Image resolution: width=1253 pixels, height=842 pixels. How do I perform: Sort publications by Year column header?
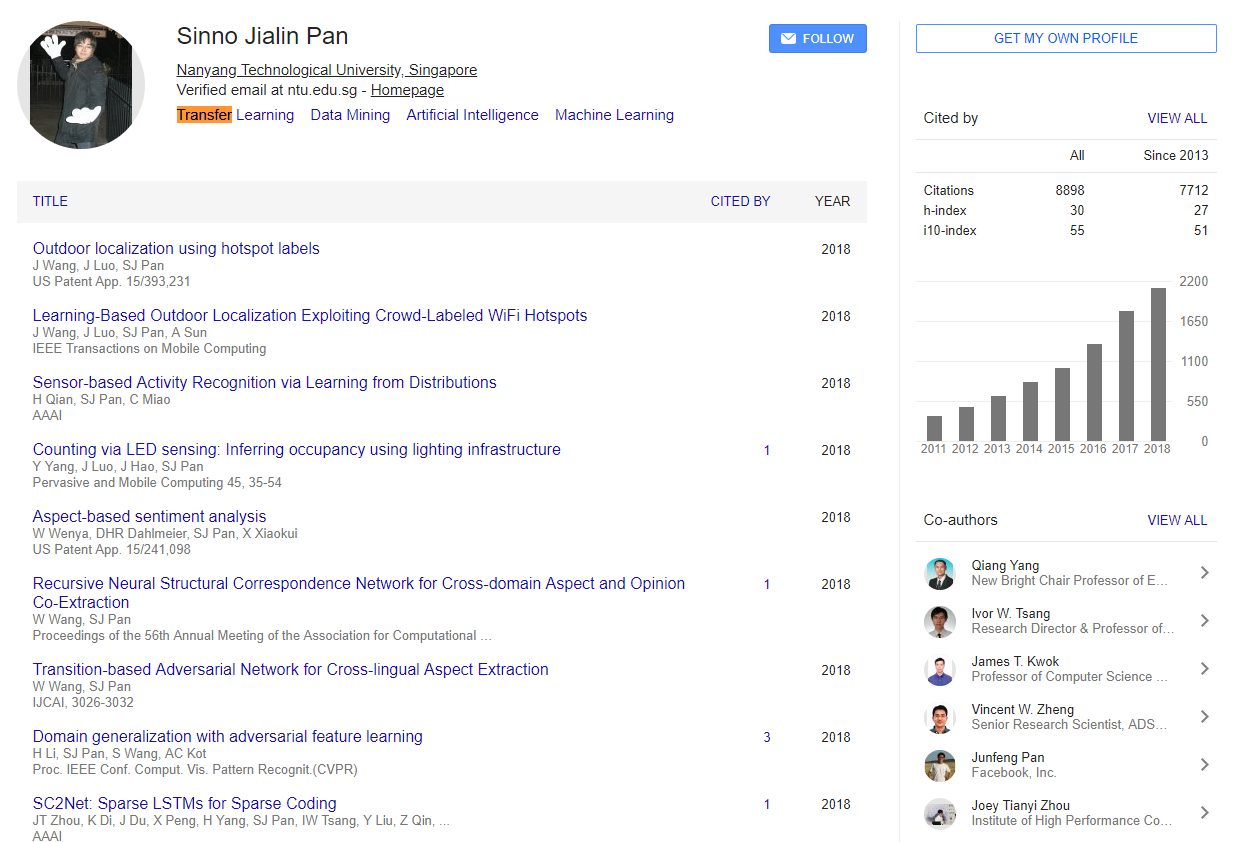(832, 201)
